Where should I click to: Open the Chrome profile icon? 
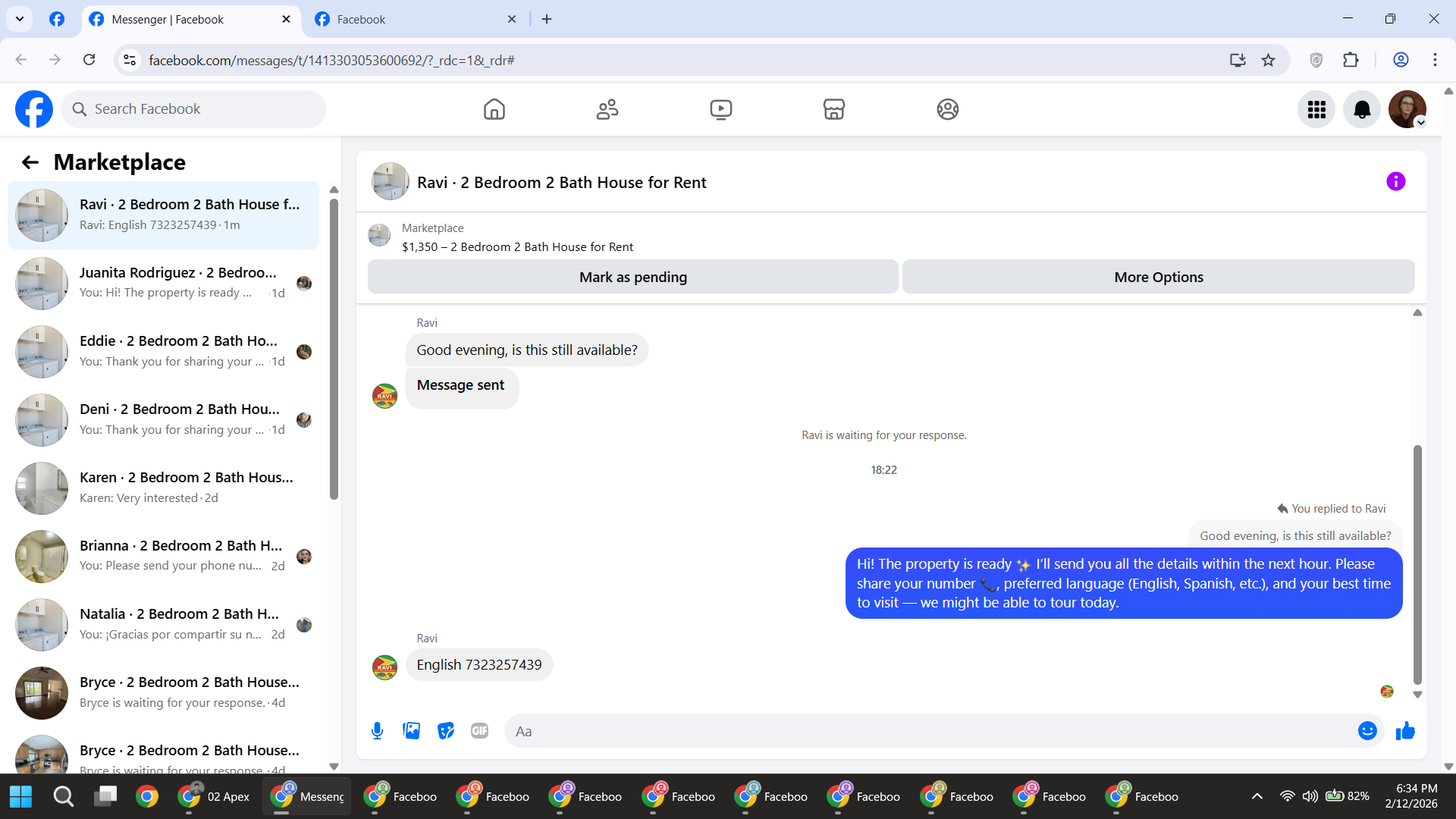pos(1401,60)
